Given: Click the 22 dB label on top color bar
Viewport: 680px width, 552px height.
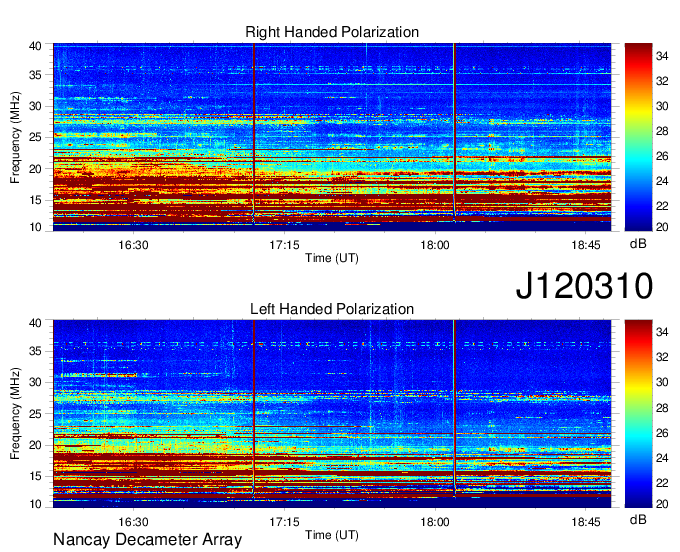Looking at the screenshot, I should [662, 206].
